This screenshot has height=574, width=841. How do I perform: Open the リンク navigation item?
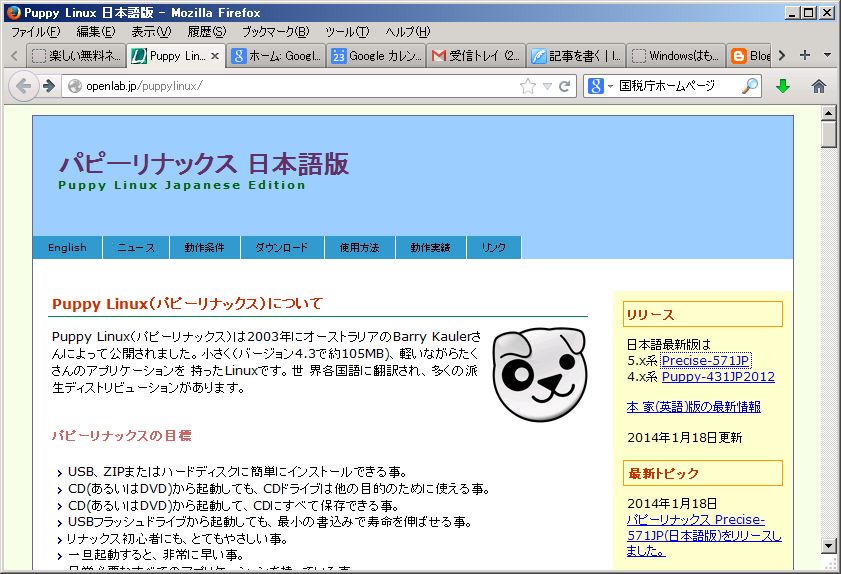click(493, 247)
